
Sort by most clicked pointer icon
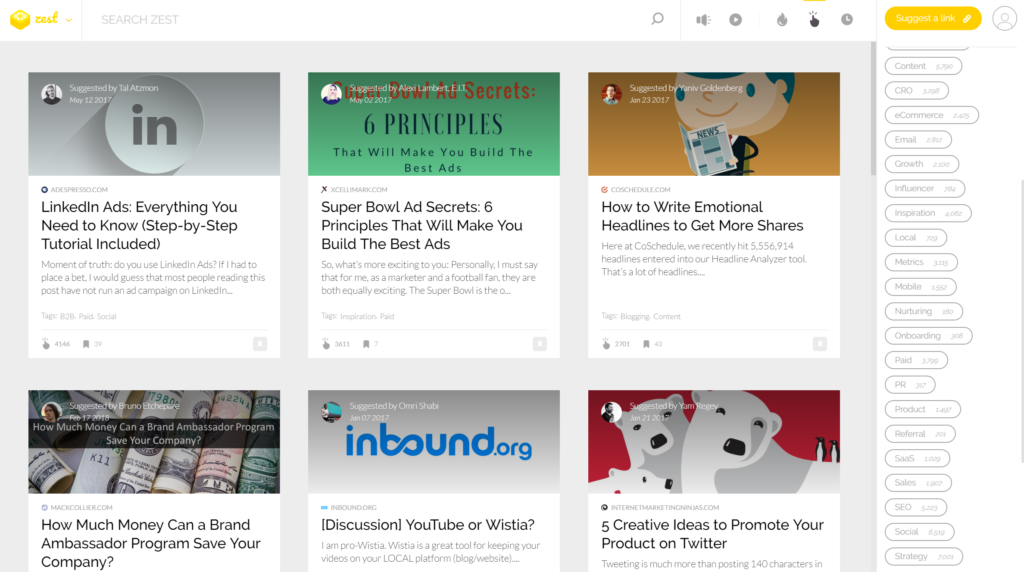pyautogui.click(x=814, y=20)
